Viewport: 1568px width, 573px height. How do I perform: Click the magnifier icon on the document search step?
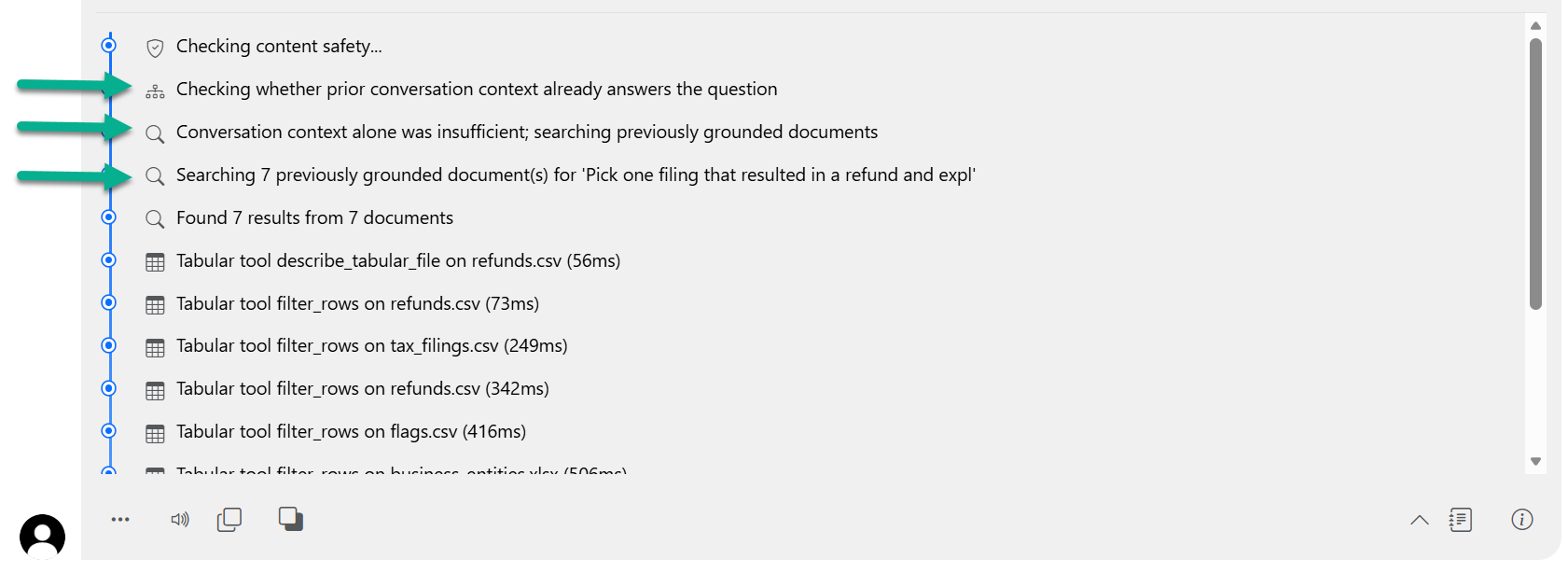[155, 175]
